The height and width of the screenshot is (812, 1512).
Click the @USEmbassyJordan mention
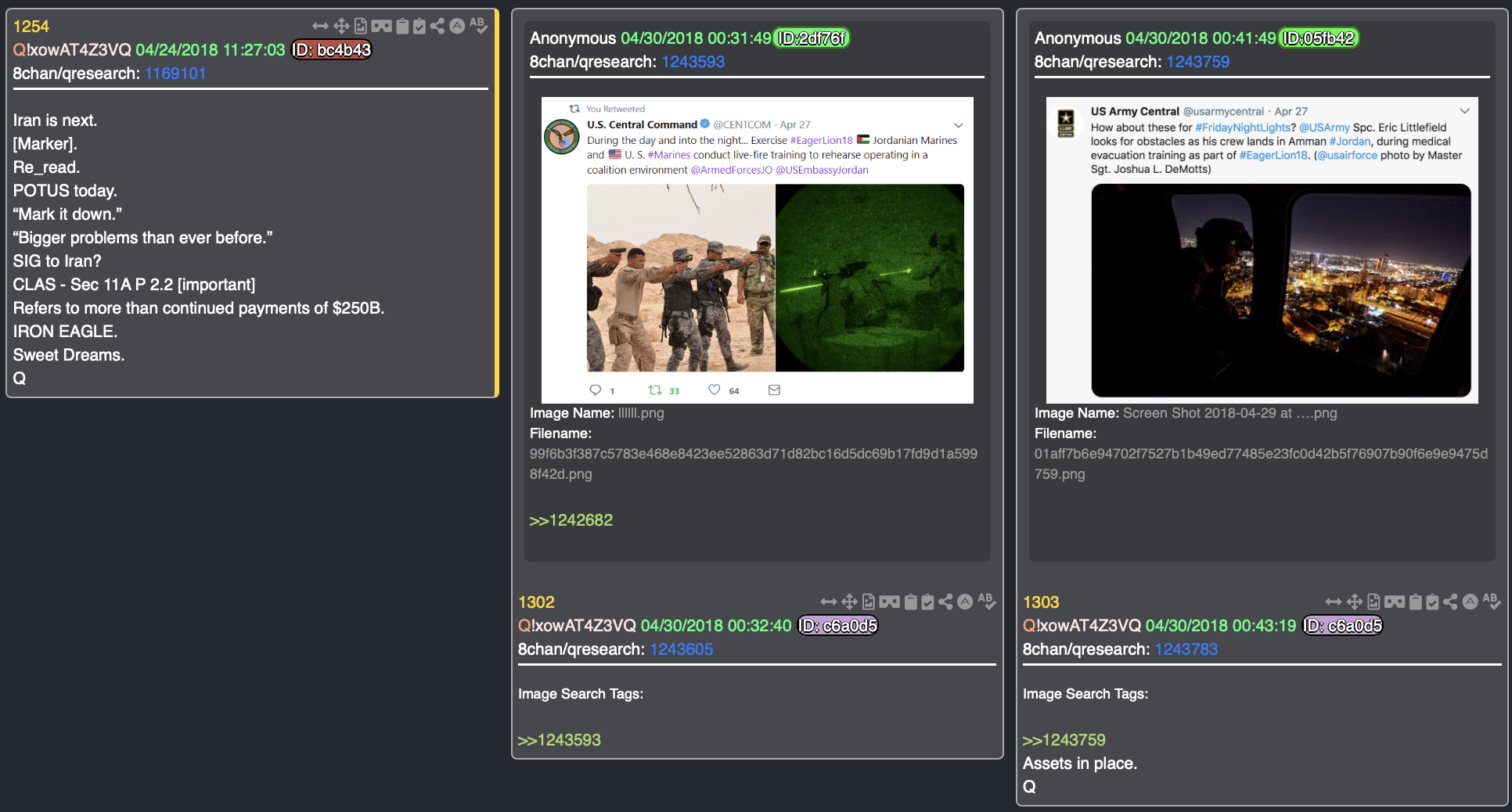point(822,171)
